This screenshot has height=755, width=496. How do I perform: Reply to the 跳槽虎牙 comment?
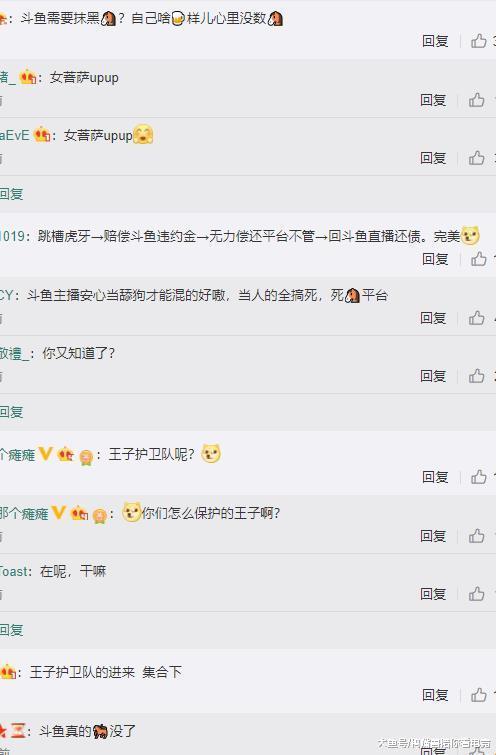click(435, 260)
